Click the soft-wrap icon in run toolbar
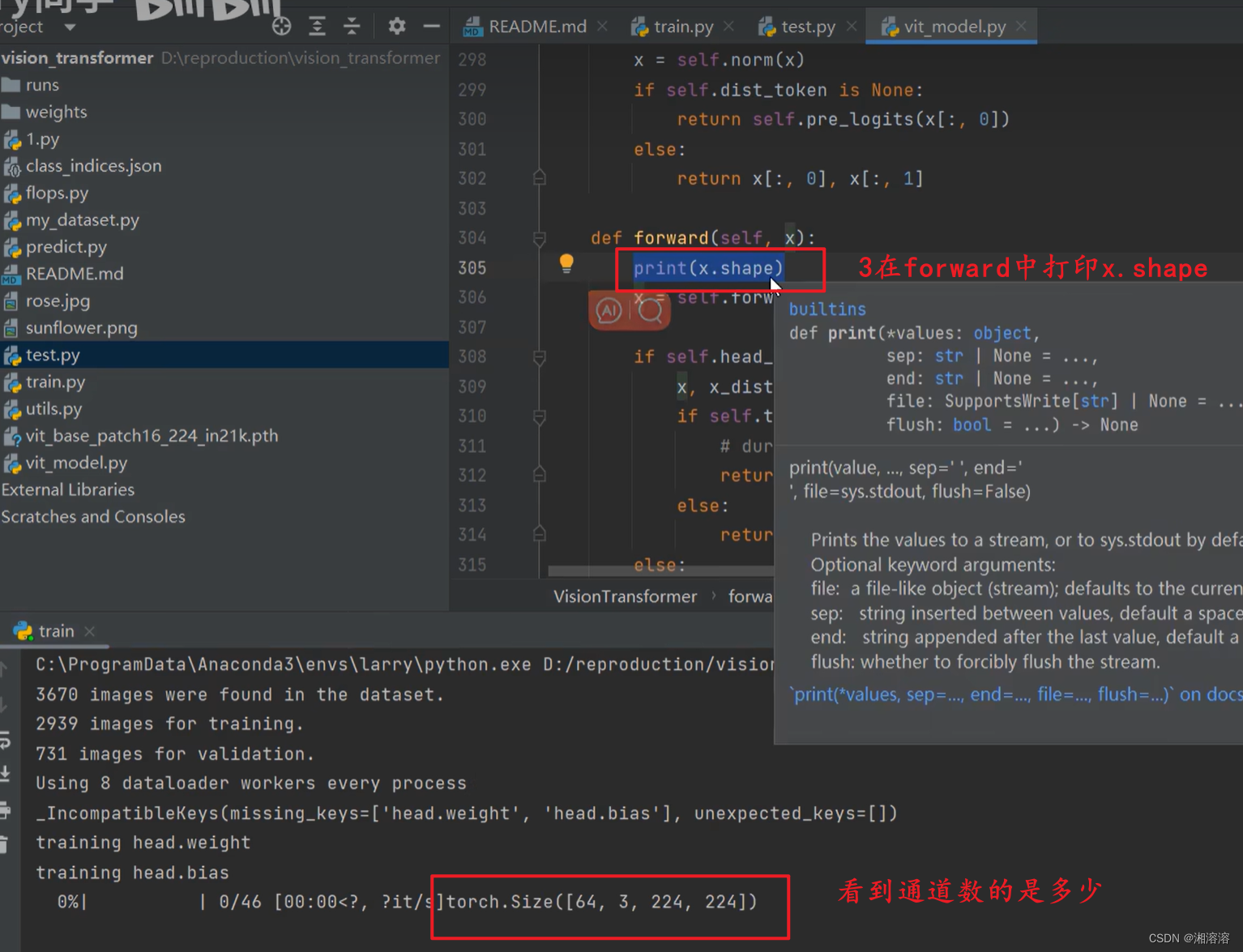1243x952 pixels. [5, 740]
